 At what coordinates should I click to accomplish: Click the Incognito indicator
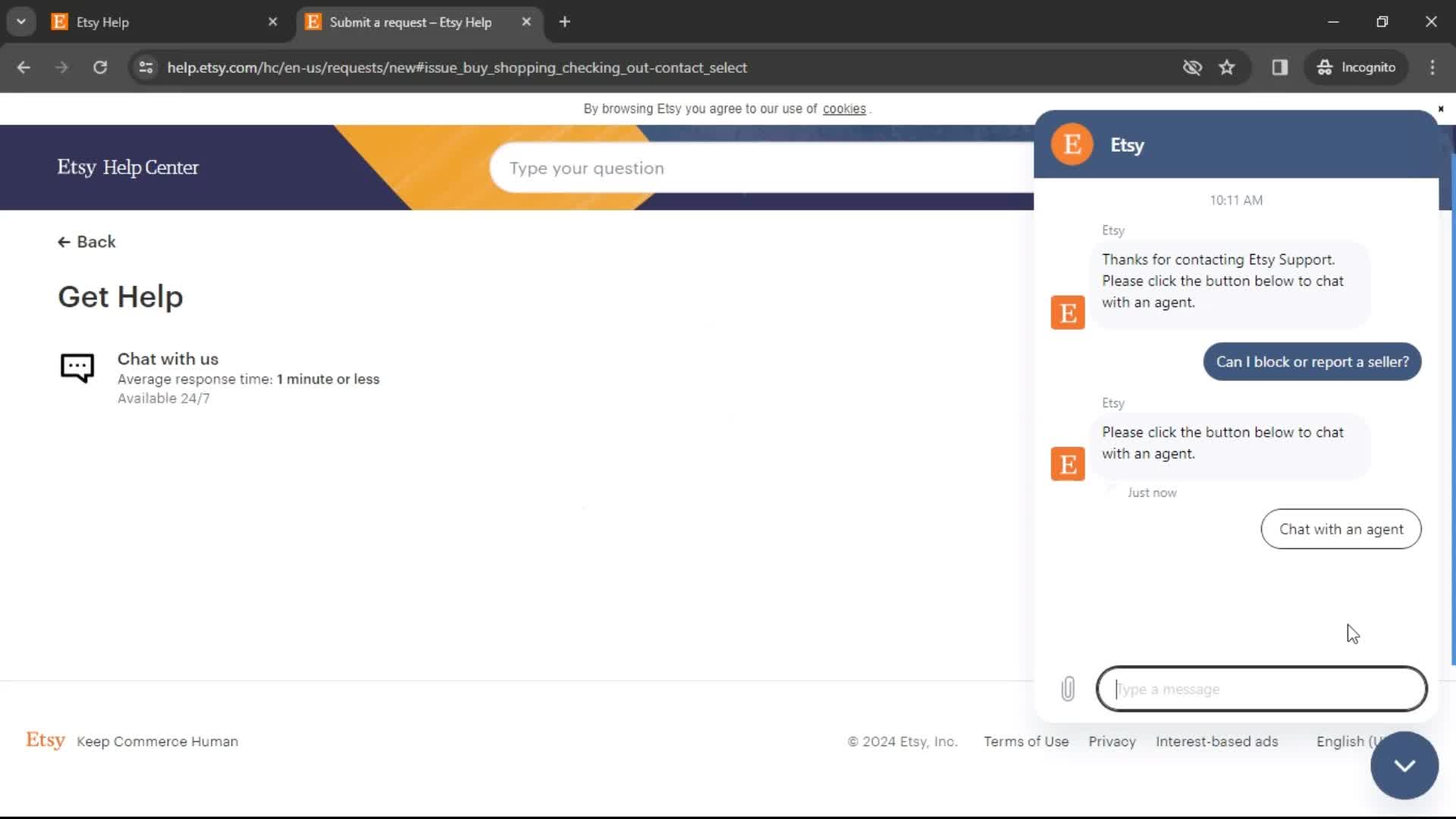click(1357, 67)
